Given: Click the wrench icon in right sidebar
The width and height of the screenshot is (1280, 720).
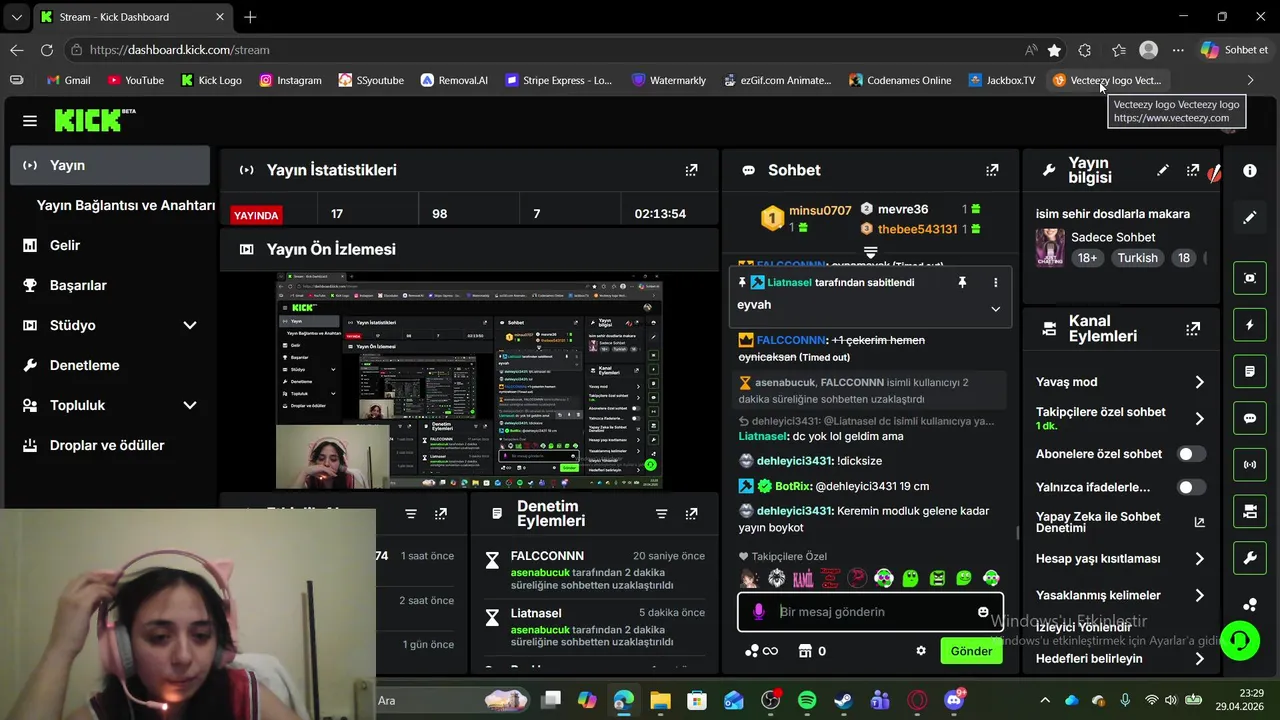Looking at the screenshot, I should tap(1250, 558).
